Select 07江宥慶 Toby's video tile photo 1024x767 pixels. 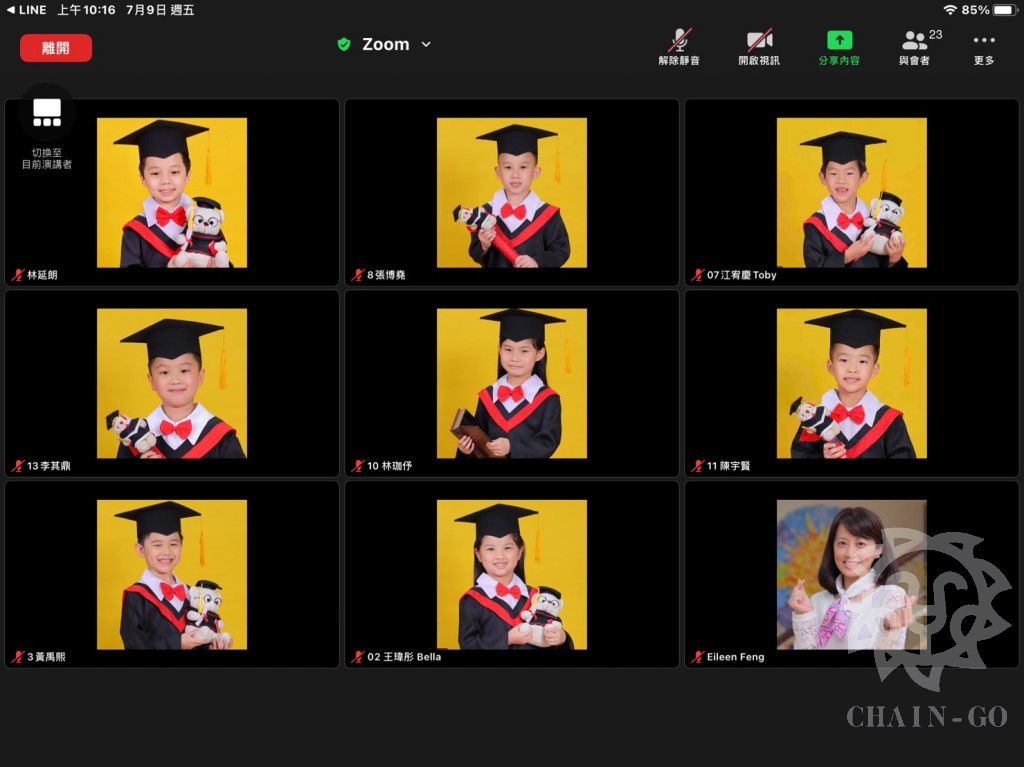pos(852,193)
